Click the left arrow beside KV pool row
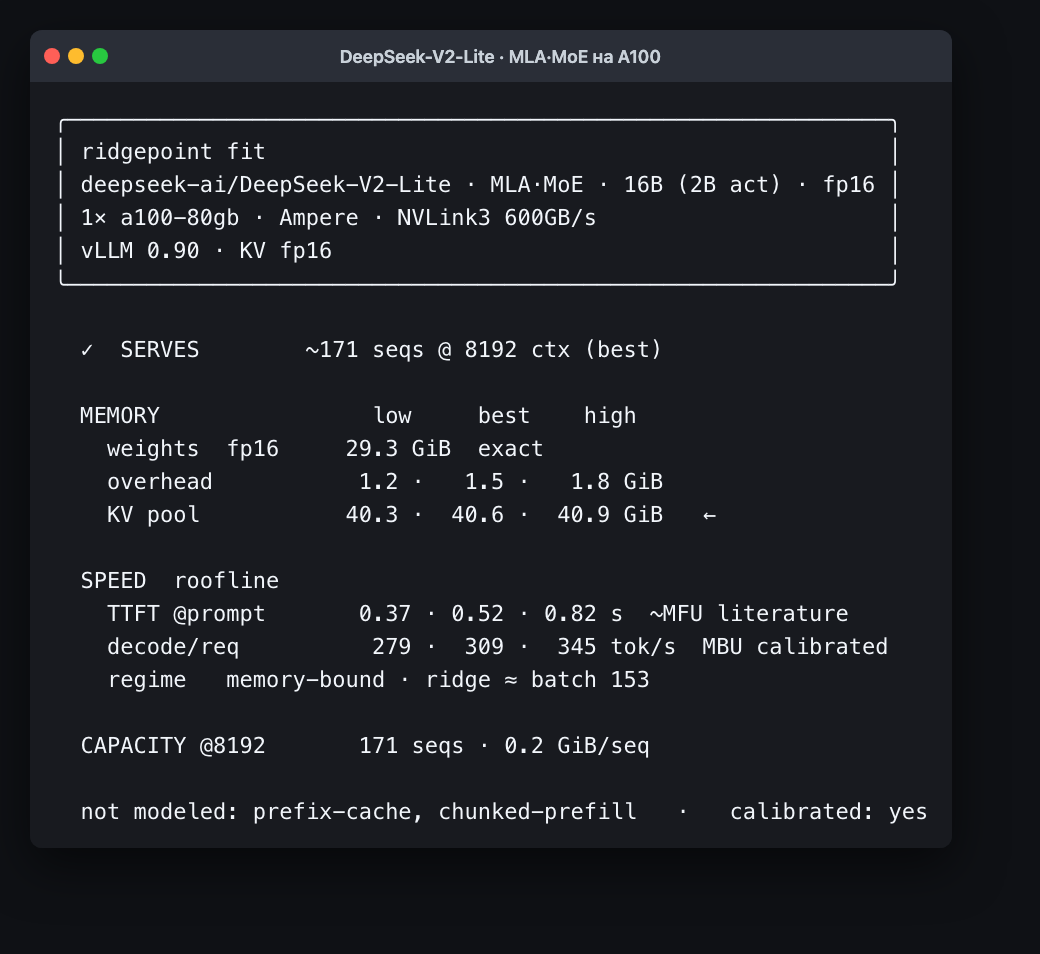 [709, 515]
